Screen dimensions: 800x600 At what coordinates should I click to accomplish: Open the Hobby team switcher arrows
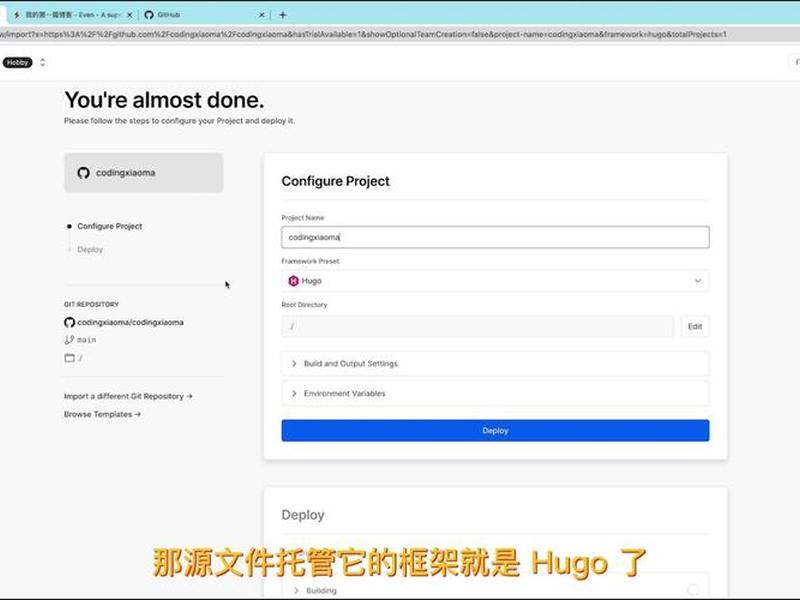[x=42, y=62]
